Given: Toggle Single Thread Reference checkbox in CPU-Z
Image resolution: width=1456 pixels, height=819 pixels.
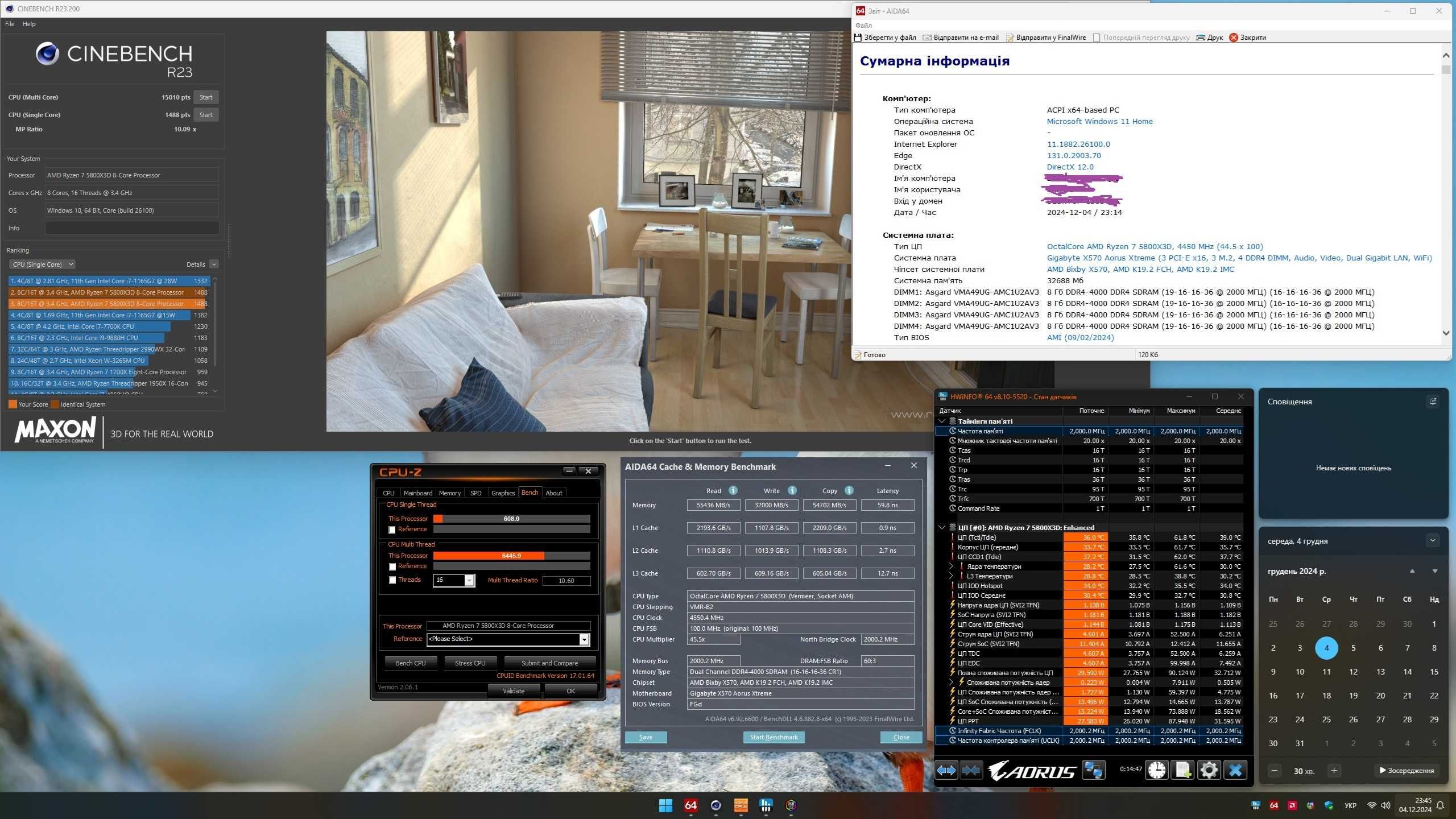Looking at the screenshot, I should (392, 530).
